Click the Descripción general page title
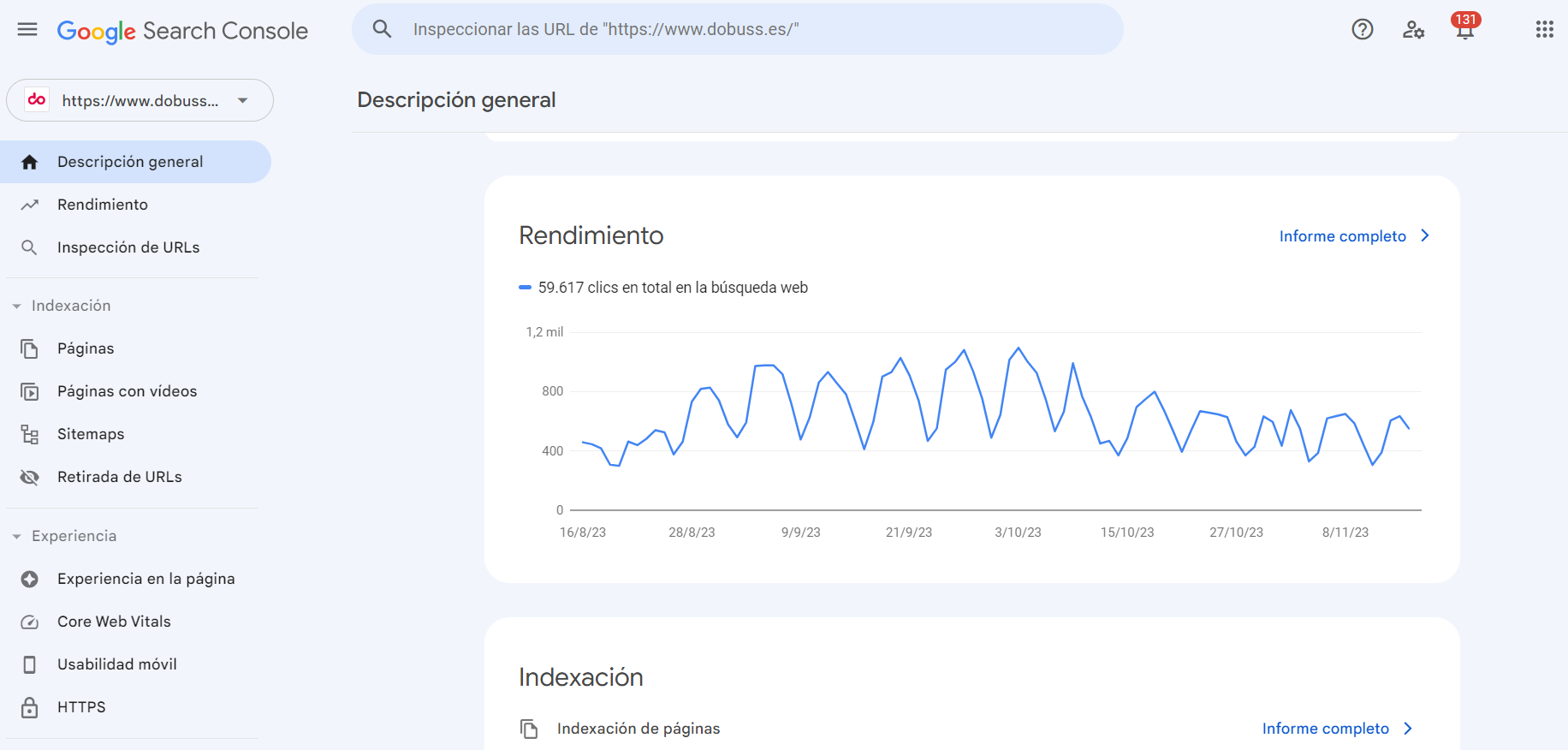 pyautogui.click(x=456, y=100)
